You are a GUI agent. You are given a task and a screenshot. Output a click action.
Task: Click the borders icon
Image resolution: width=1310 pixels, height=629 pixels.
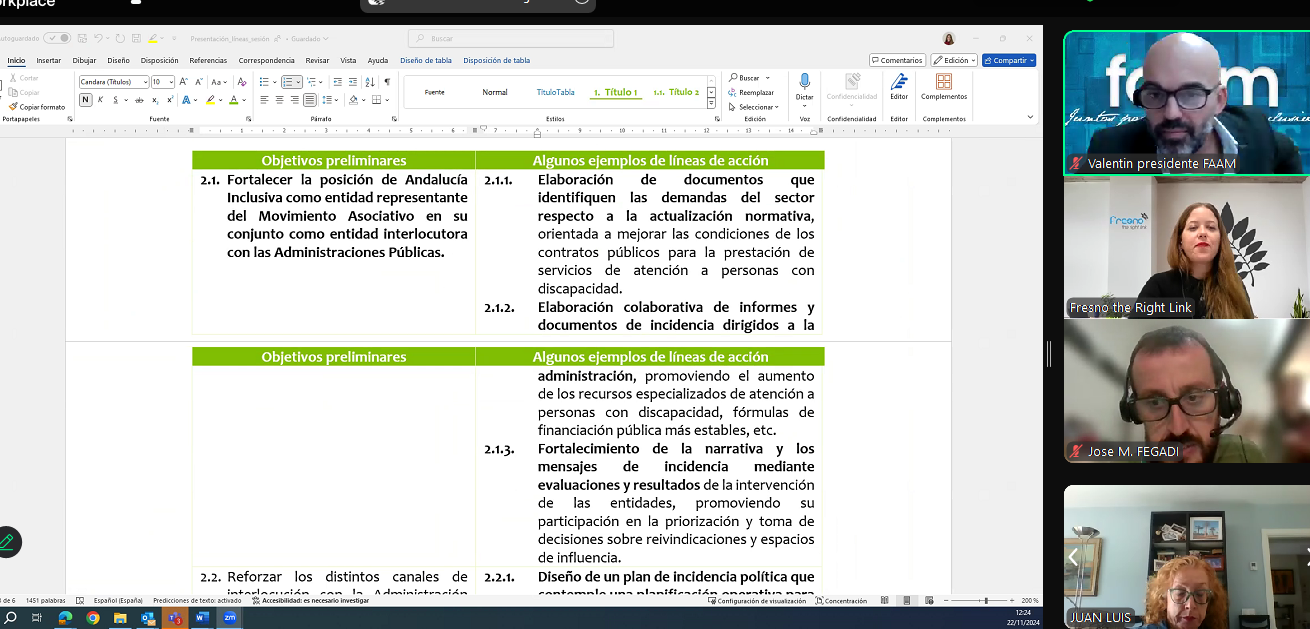tap(376, 100)
